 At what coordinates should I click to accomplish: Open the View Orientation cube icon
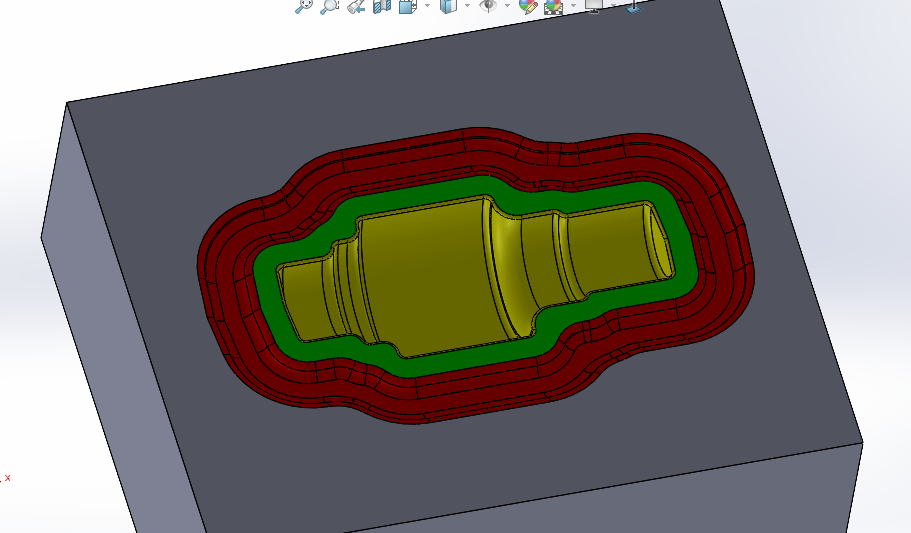407,6
